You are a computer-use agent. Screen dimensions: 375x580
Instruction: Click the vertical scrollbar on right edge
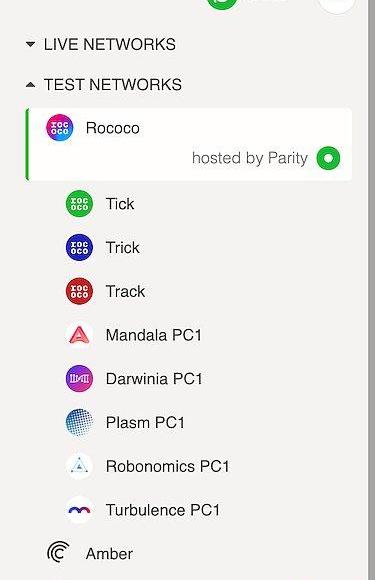[371, 290]
